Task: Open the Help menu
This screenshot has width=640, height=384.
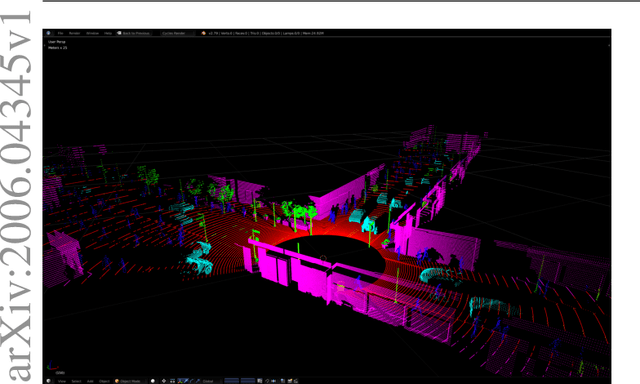Action: tap(108, 33)
